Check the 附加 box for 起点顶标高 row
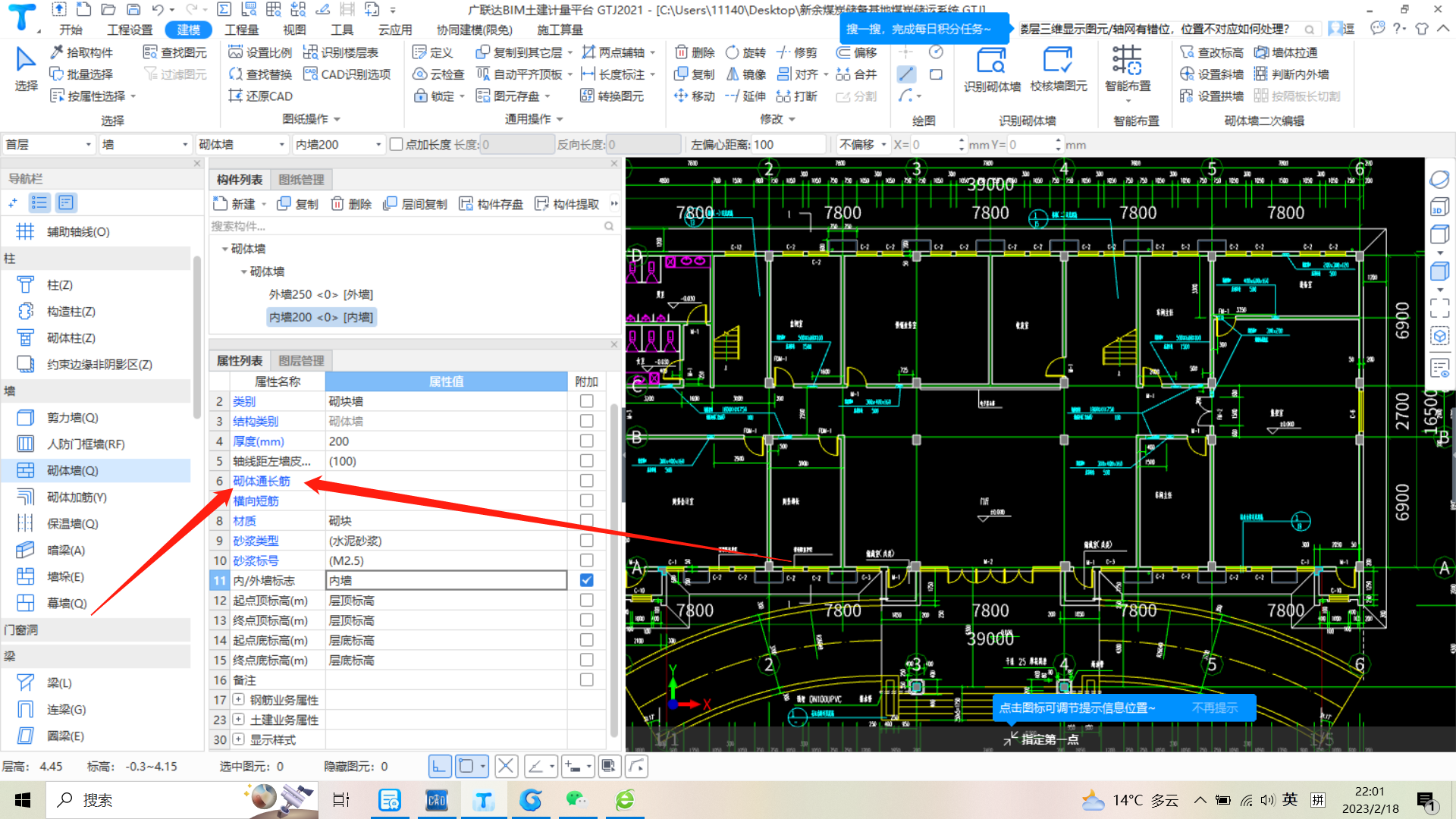Image resolution: width=1456 pixels, height=819 pixels. tap(586, 601)
